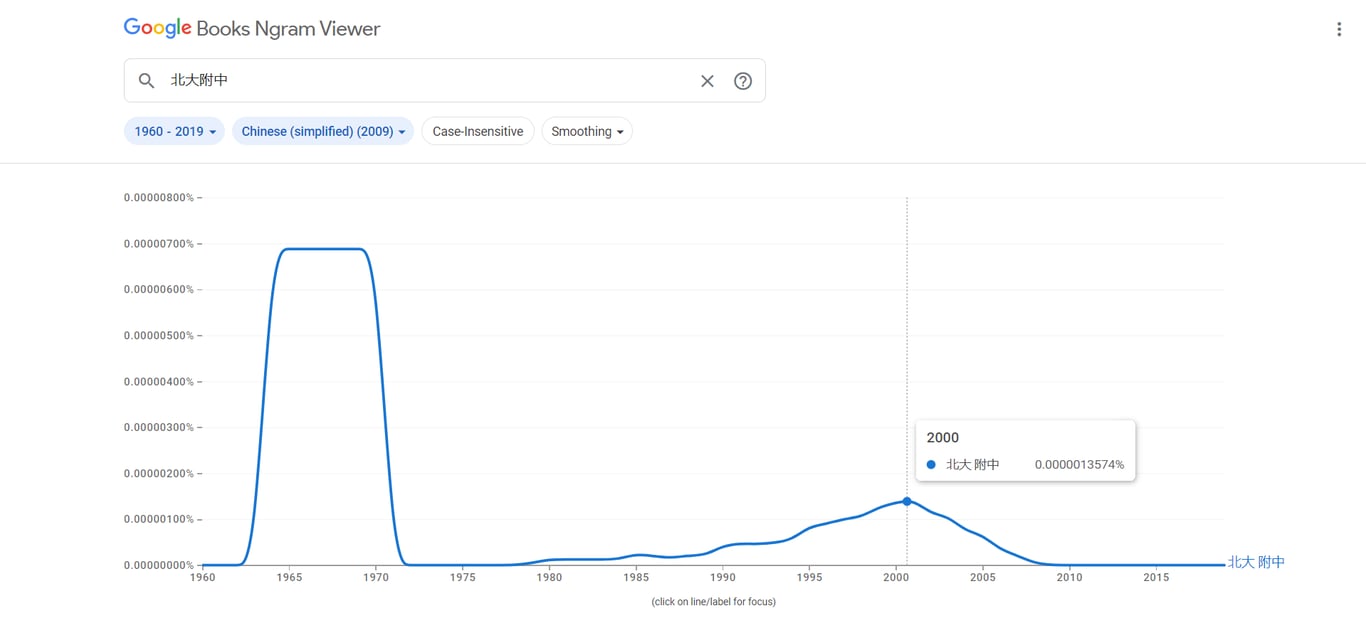Image resolution: width=1366 pixels, height=628 pixels.
Task: Expand the Chinese (simplified) (2009) corpus dropdown
Action: coord(323,131)
